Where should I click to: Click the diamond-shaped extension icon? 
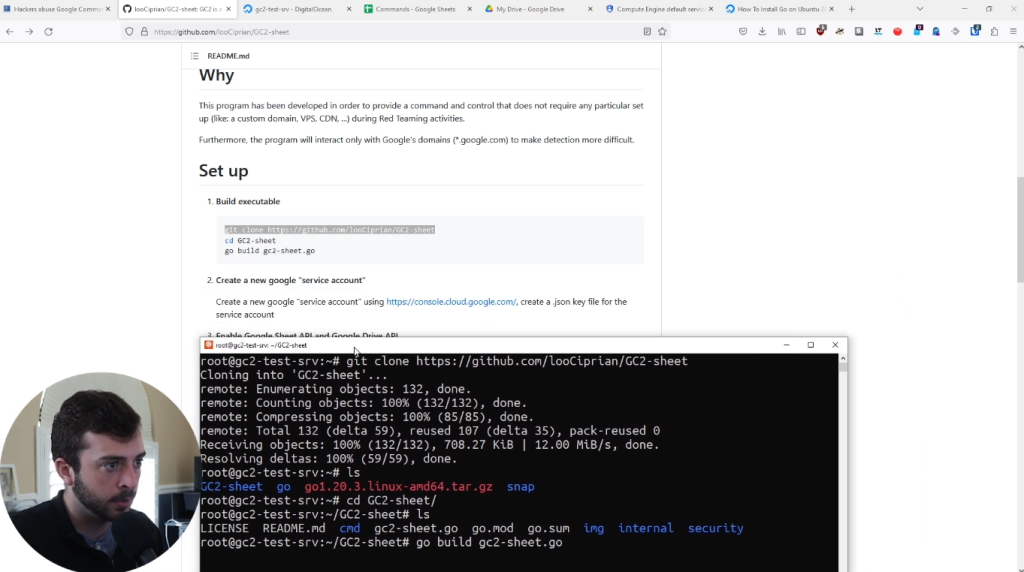(955, 31)
